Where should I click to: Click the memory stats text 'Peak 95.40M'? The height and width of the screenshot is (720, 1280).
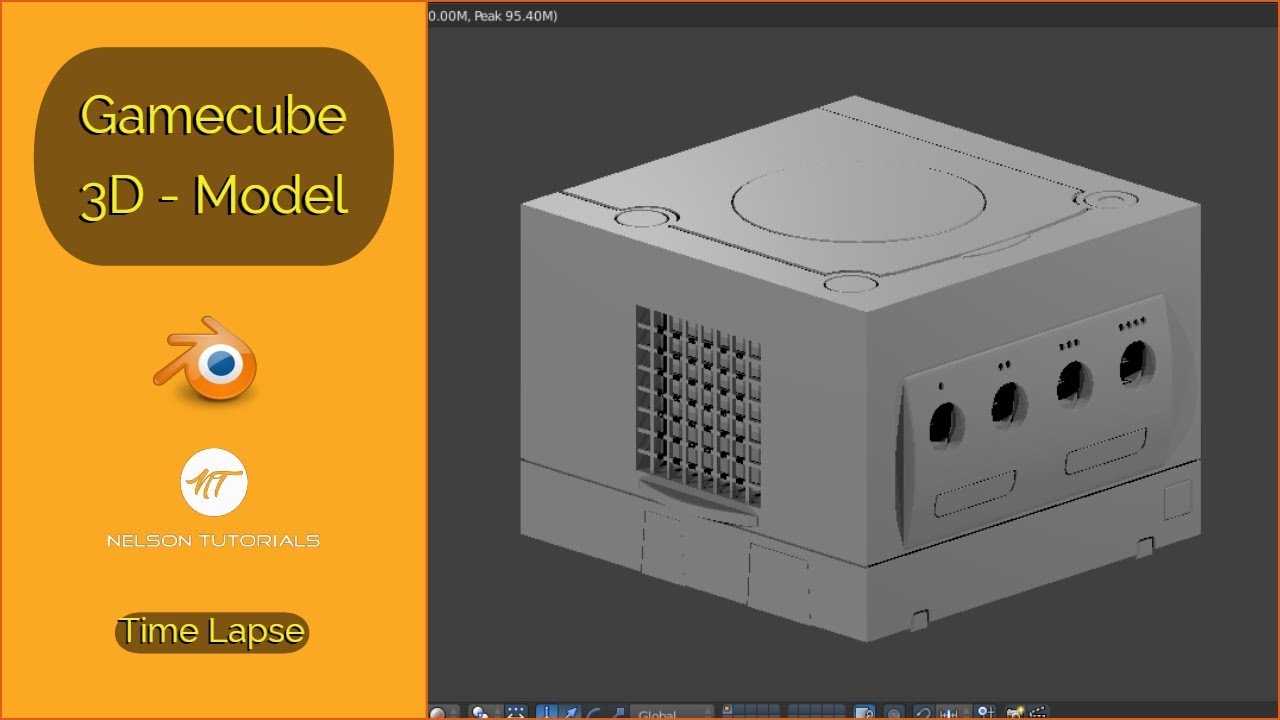[x=516, y=15]
